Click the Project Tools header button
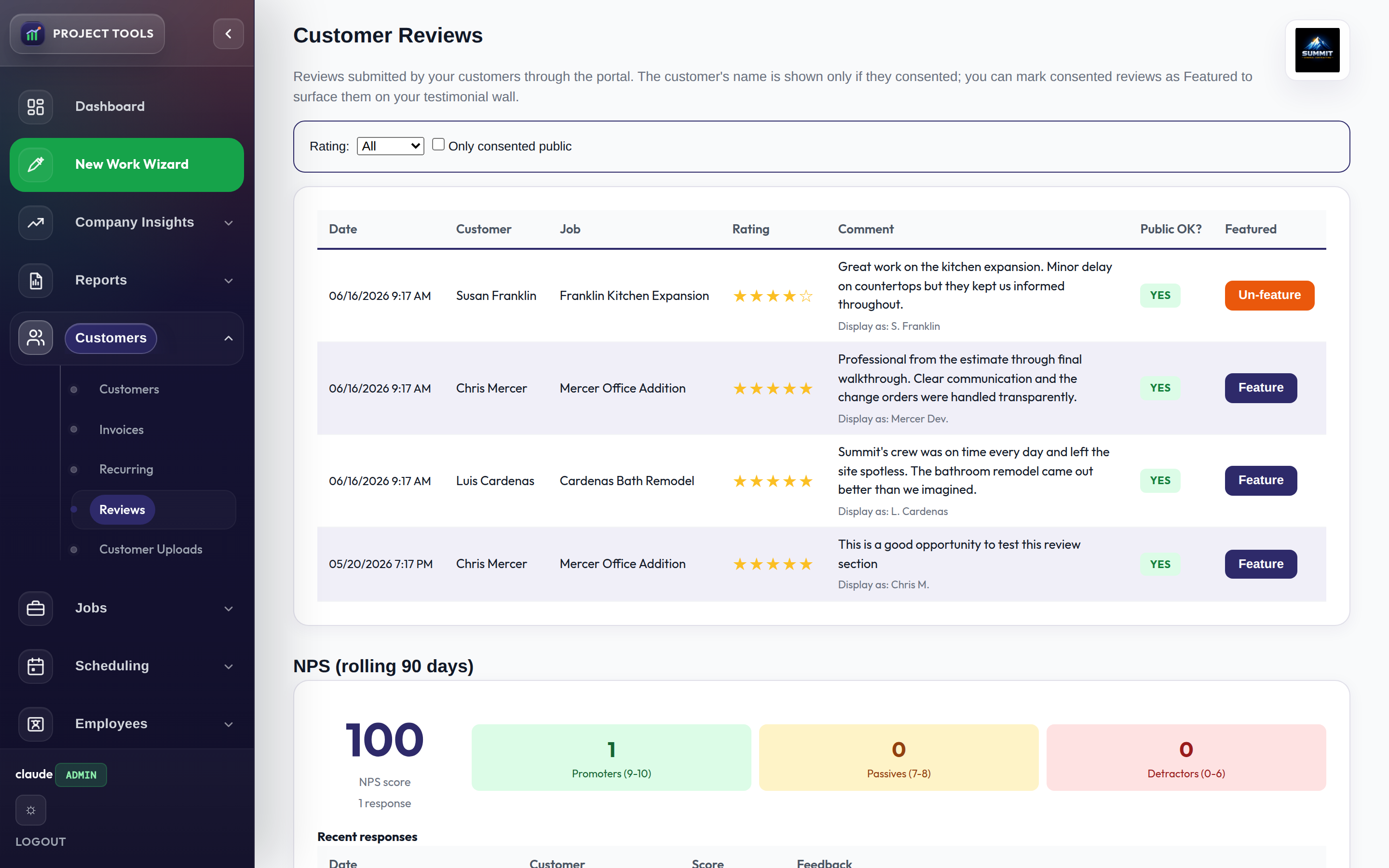The image size is (1389, 868). [87, 34]
